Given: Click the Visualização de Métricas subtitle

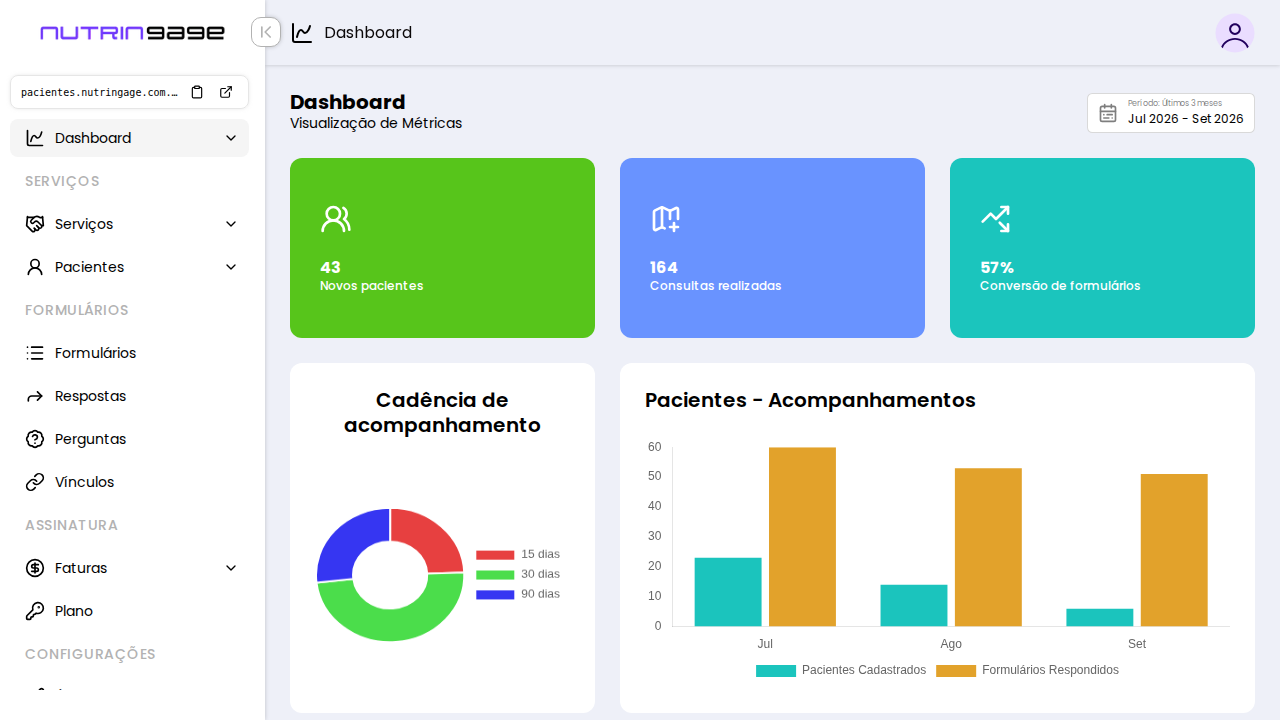Looking at the screenshot, I should [x=376, y=123].
